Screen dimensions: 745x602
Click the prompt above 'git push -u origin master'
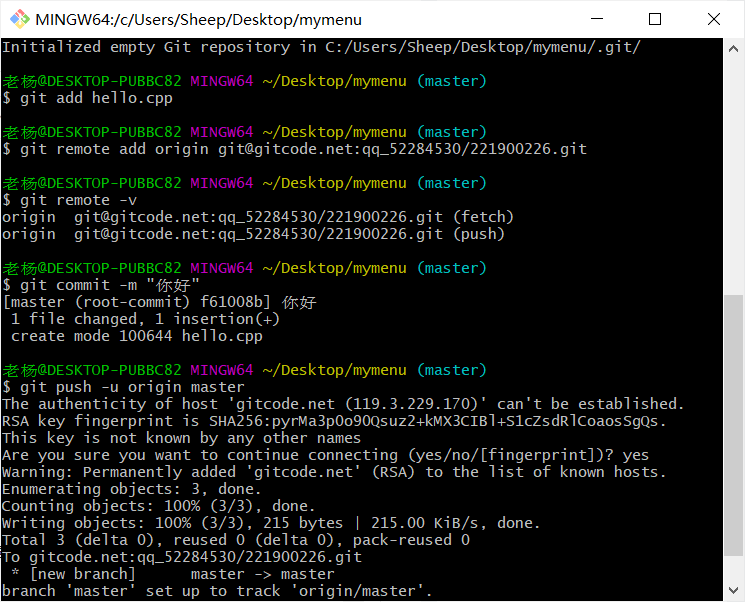[x=245, y=370]
